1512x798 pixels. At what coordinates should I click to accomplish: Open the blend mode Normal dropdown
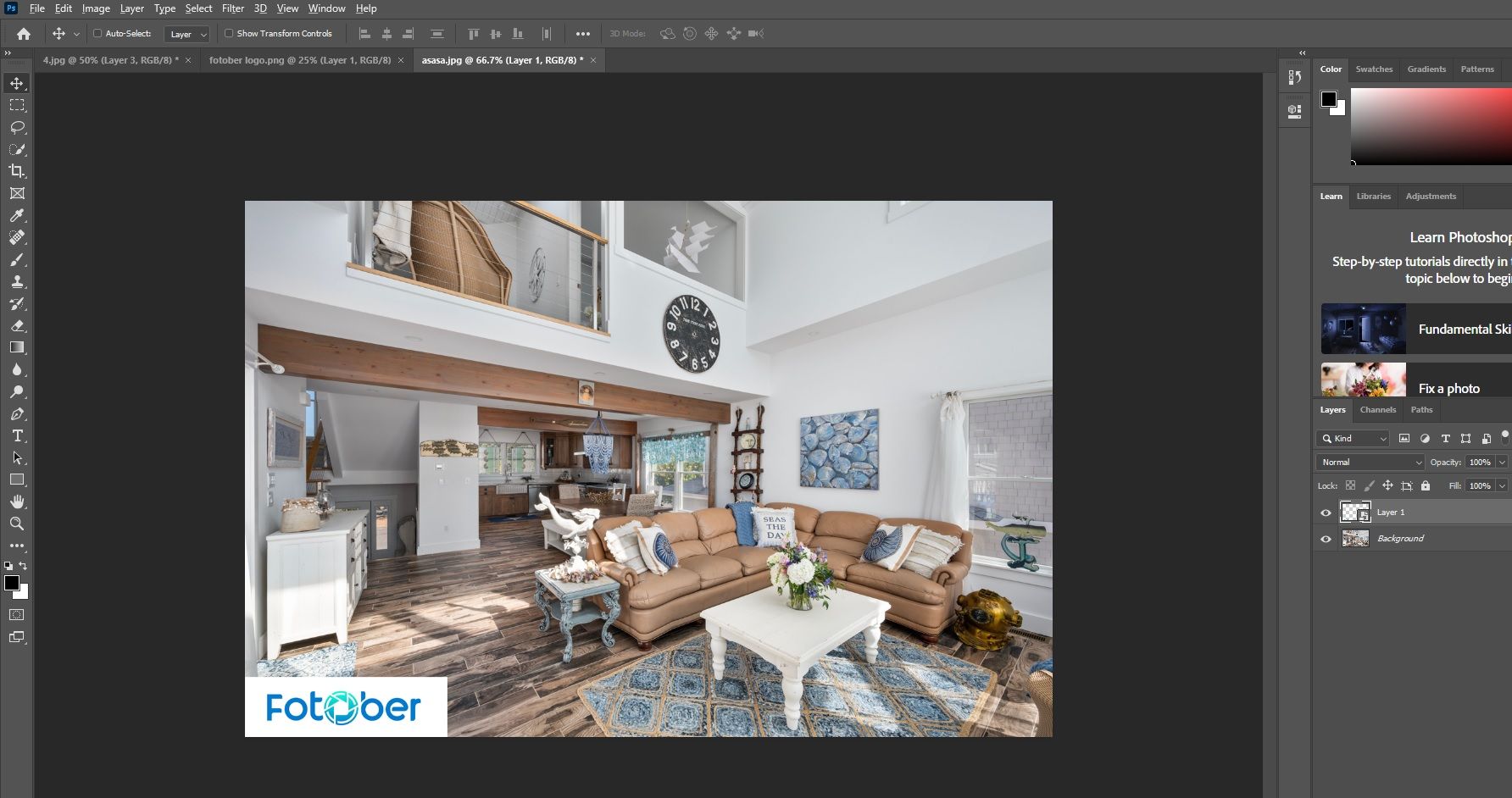coord(1370,462)
